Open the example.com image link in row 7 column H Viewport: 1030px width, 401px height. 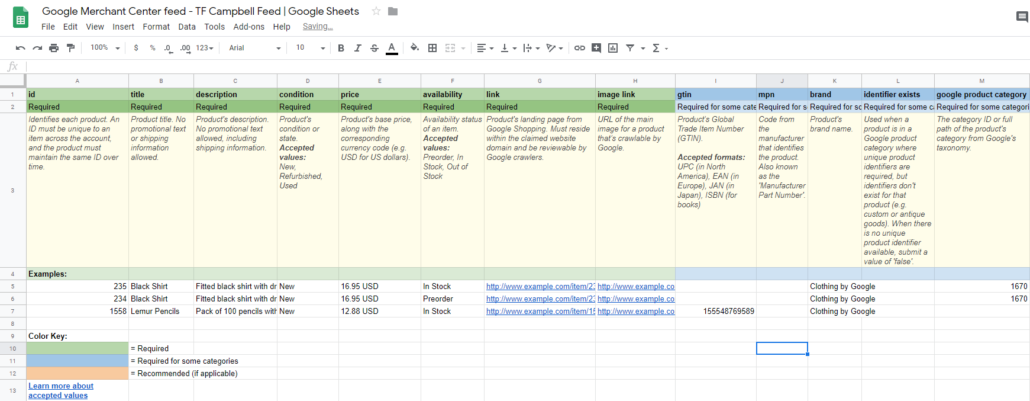click(x=635, y=312)
